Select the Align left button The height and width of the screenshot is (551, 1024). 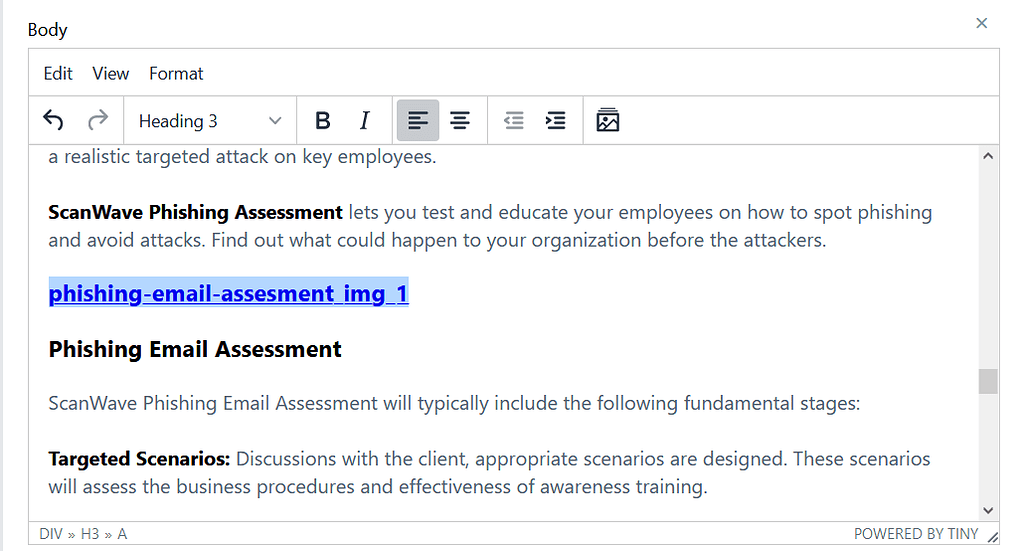coord(417,121)
